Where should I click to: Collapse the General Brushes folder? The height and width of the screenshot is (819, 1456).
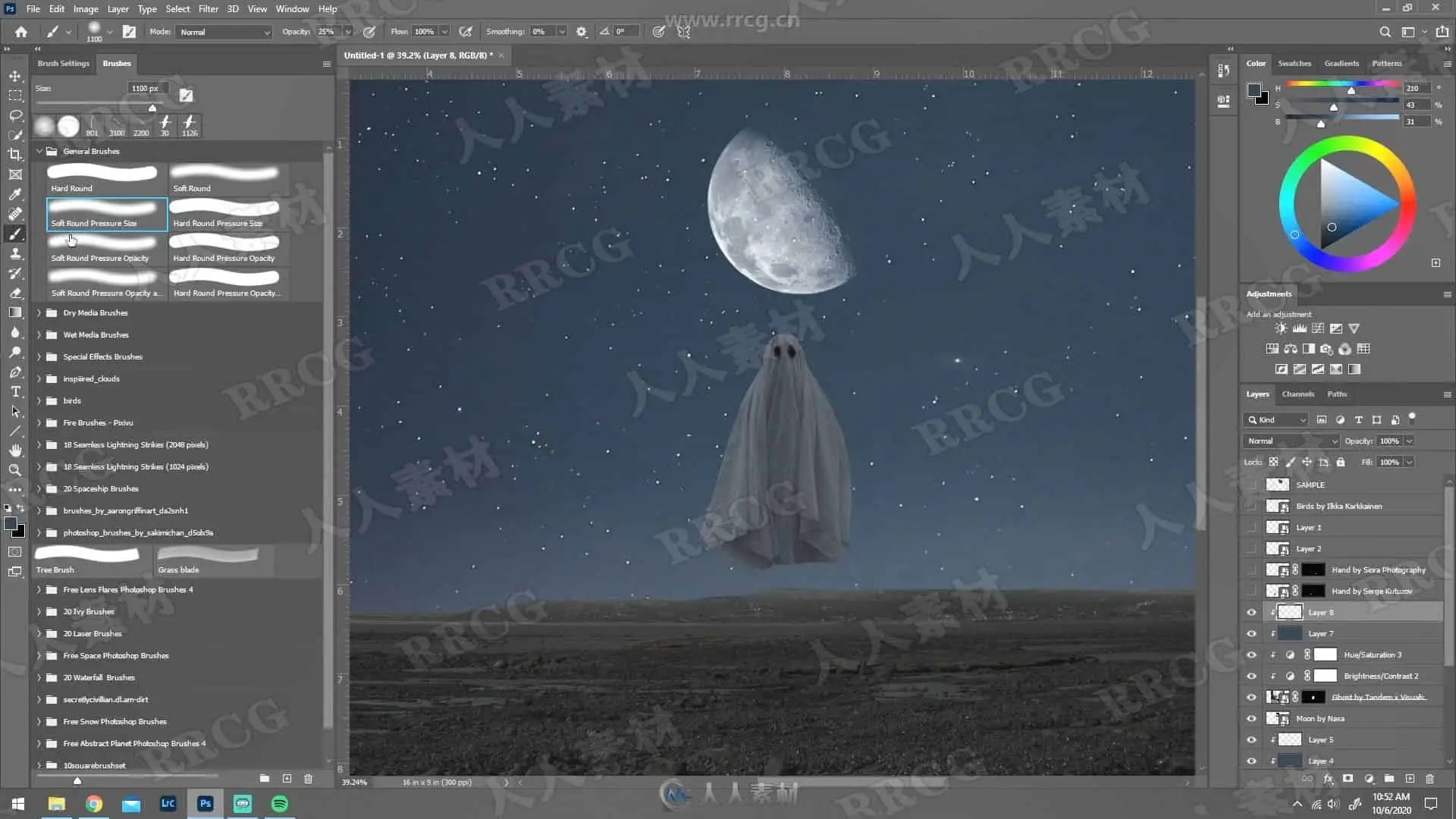(x=39, y=151)
